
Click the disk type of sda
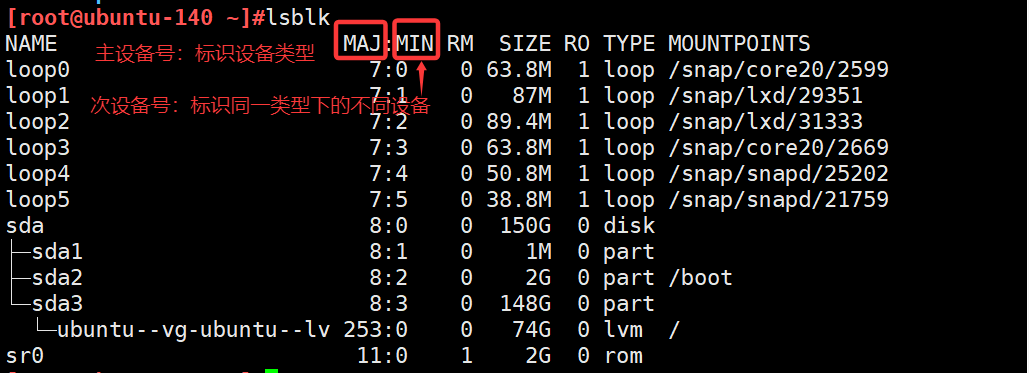coord(629,225)
